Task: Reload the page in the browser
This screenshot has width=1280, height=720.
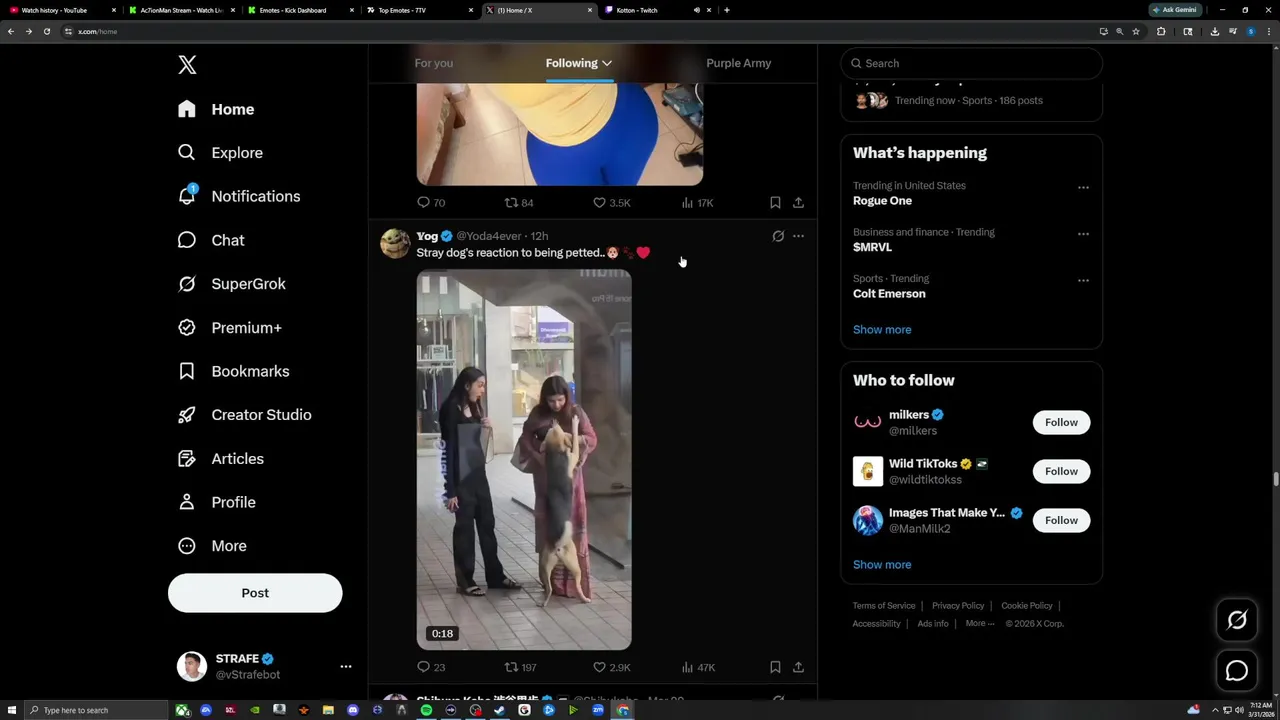Action: click(46, 31)
